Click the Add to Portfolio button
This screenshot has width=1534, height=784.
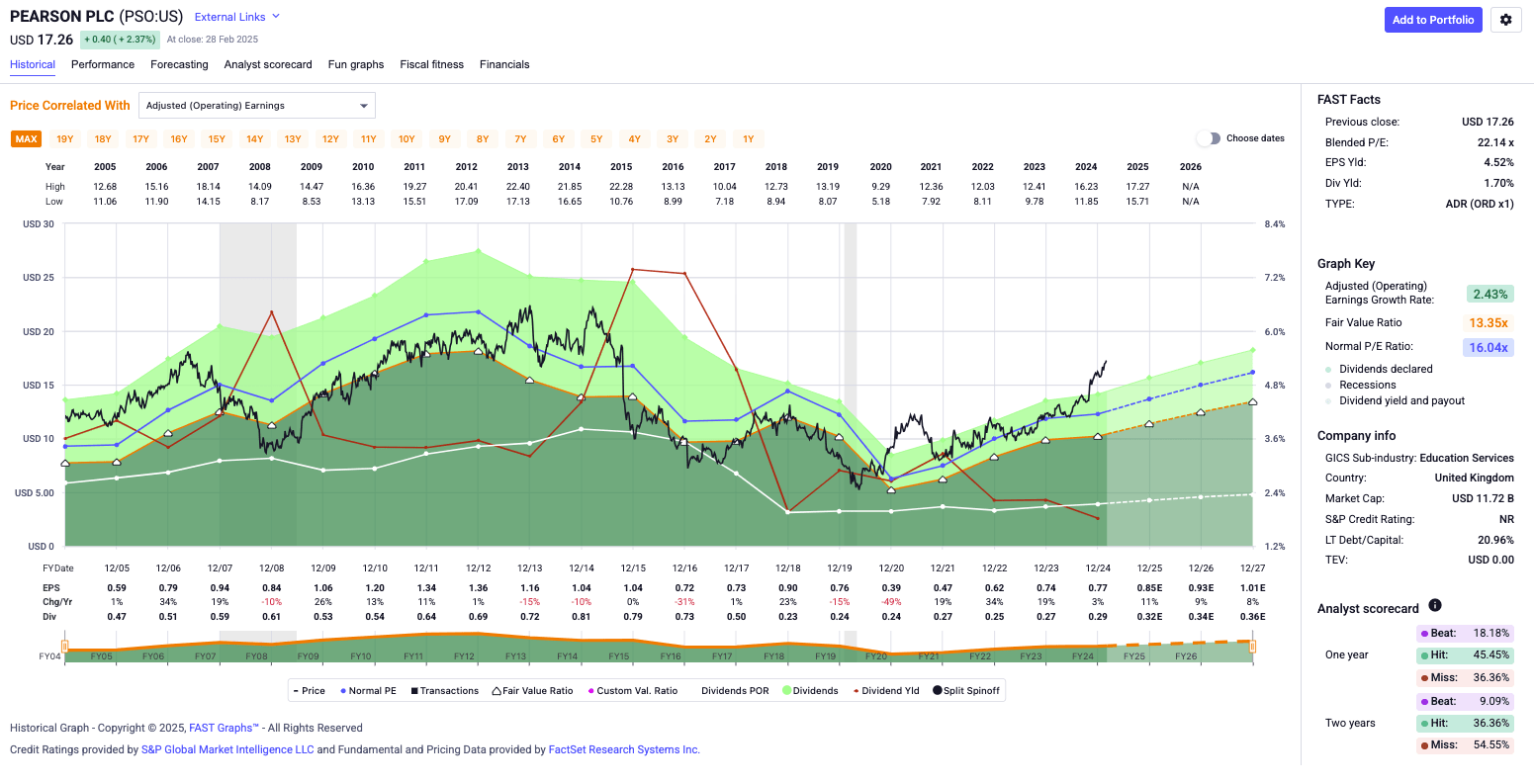(x=1433, y=20)
